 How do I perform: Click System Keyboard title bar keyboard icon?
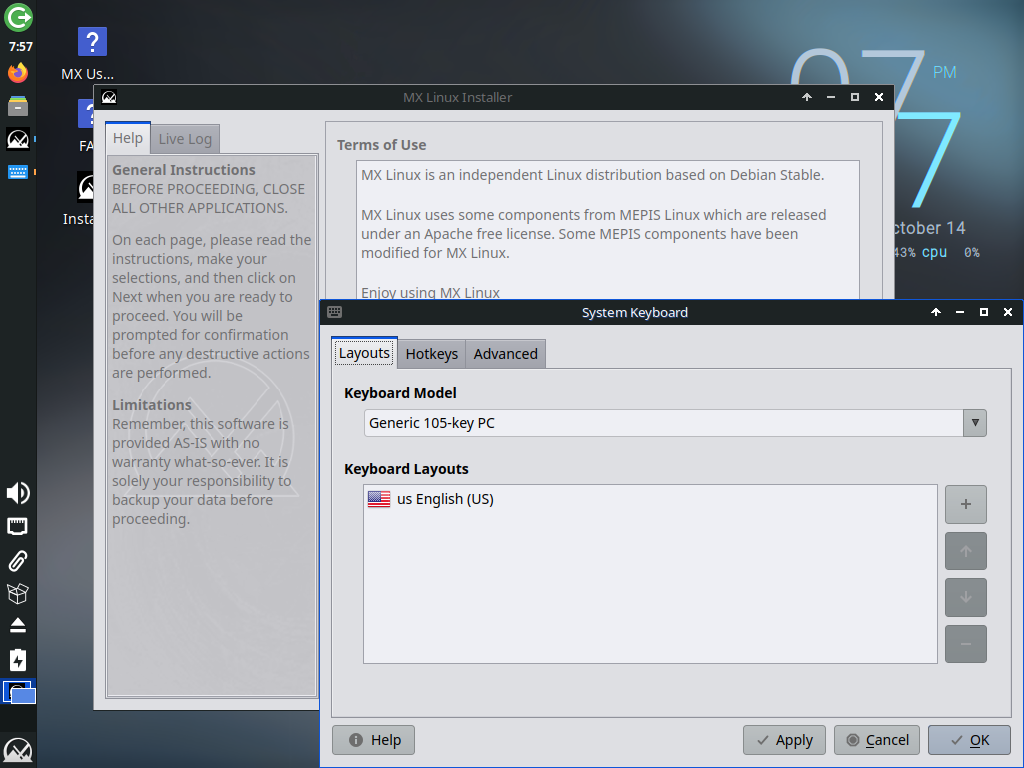(334, 312)
